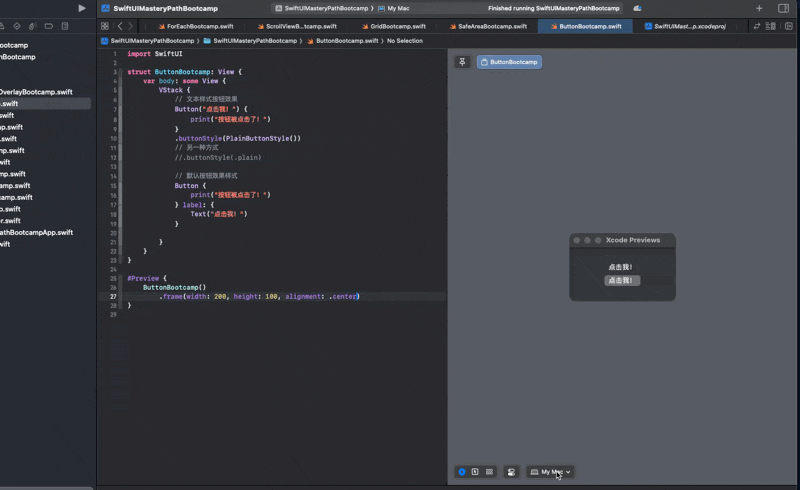
Task: Switch preview to Selectable mode
Action: click(475, 471)
